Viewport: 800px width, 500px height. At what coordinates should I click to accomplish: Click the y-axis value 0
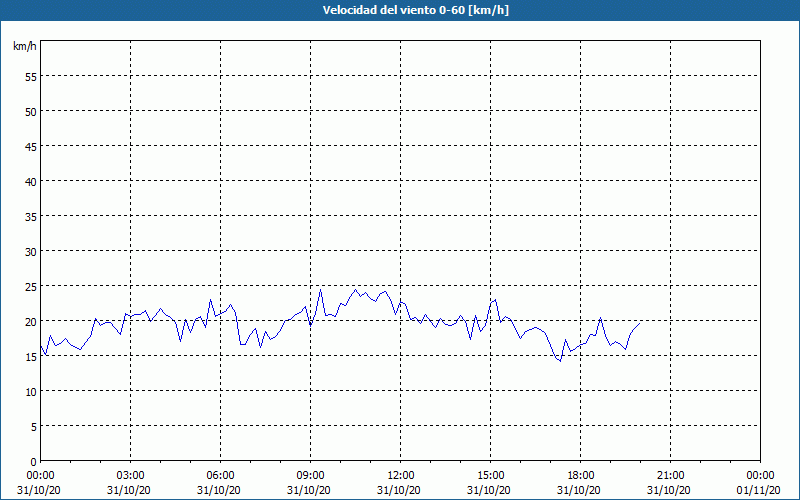(34, 462)
